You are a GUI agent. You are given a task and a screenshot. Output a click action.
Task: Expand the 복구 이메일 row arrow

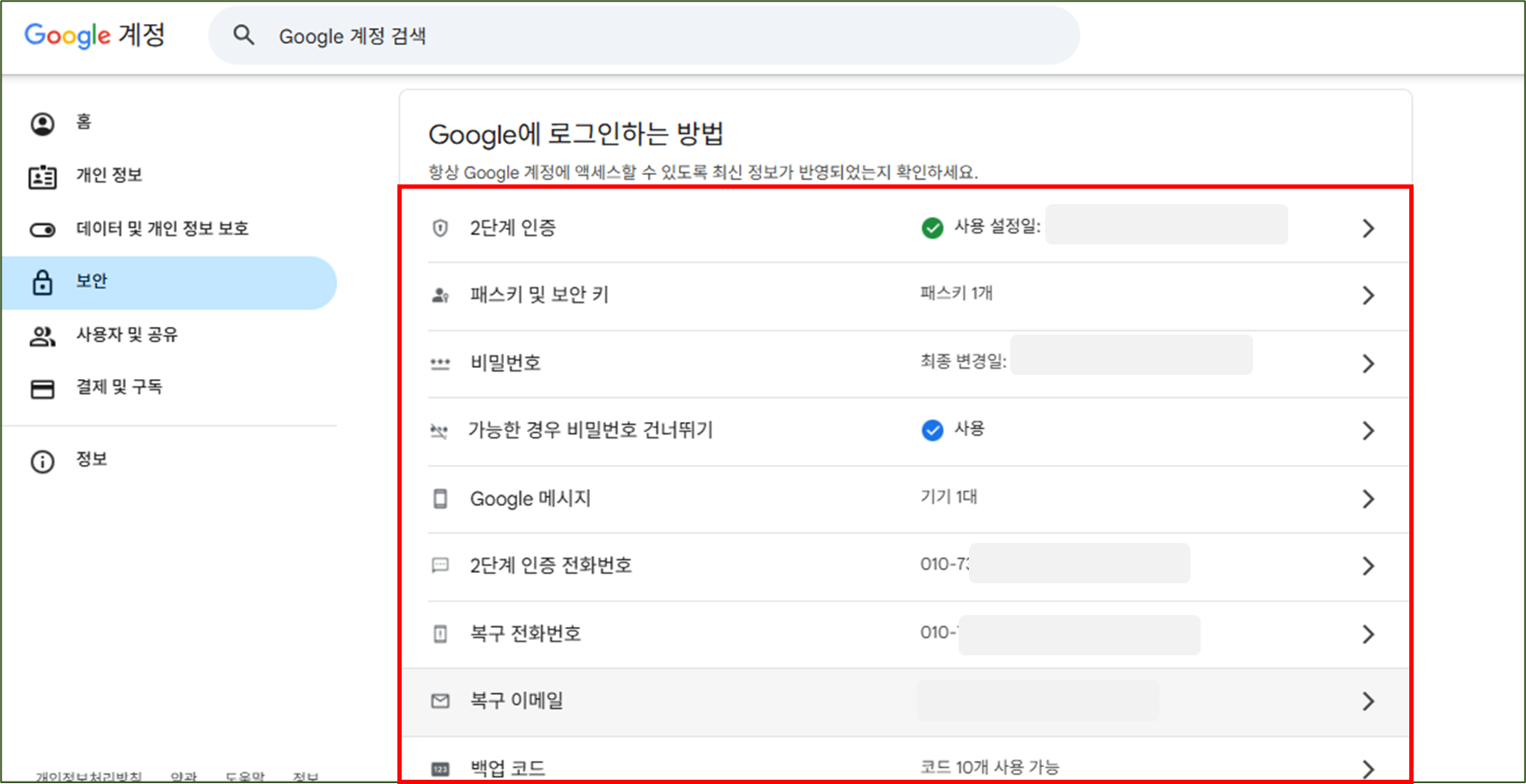pyautogui.click(x=1369, y=701)
